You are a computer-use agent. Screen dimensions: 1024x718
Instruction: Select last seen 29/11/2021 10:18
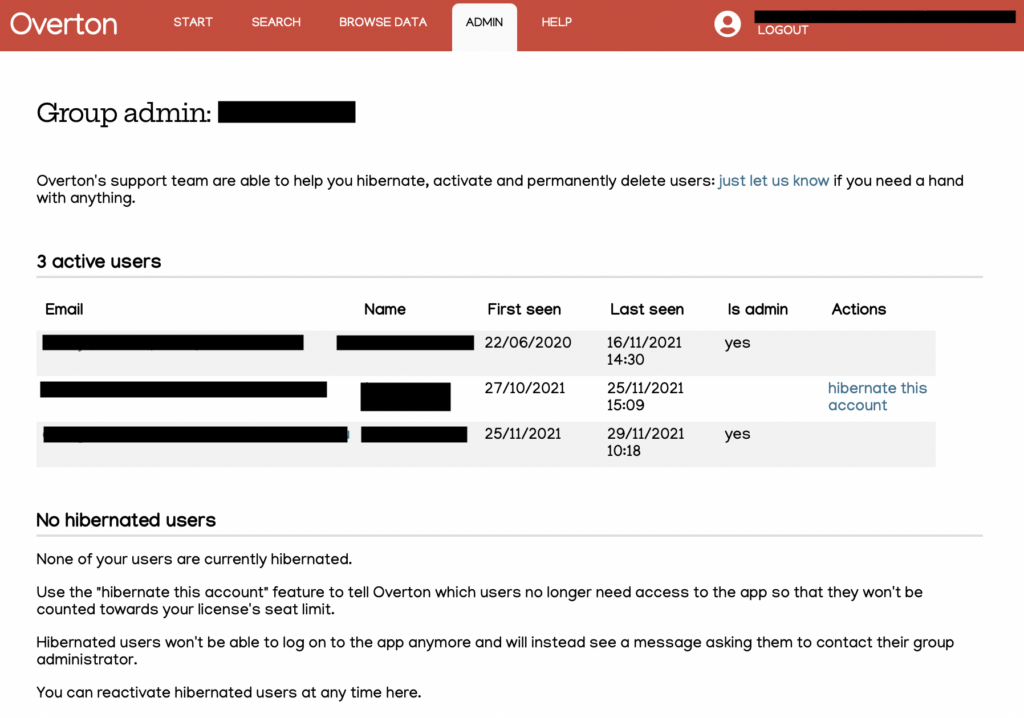pyautogui.click(x=645, y=442)
